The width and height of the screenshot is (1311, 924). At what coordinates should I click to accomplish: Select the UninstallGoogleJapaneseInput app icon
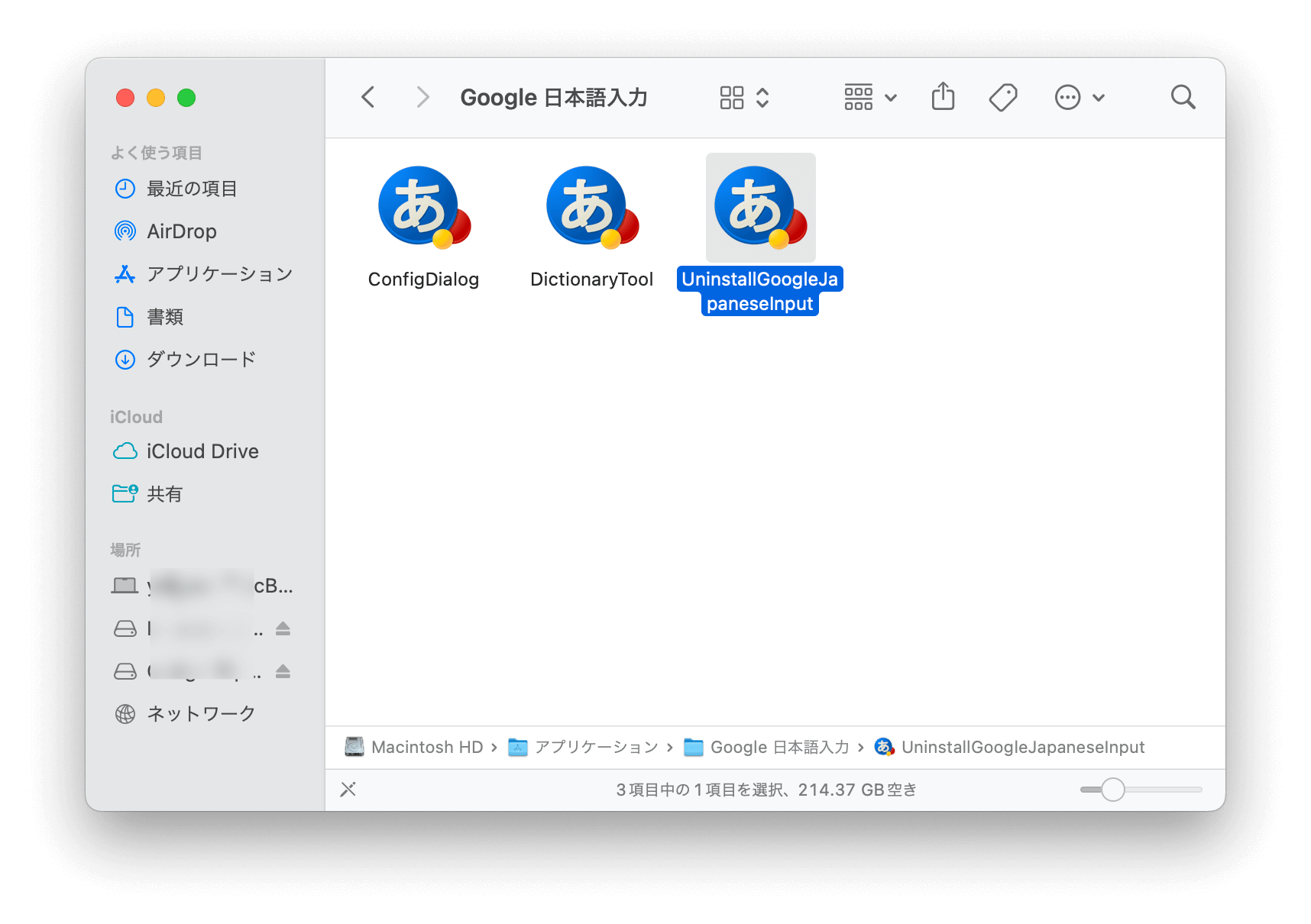tap(760, 208)
